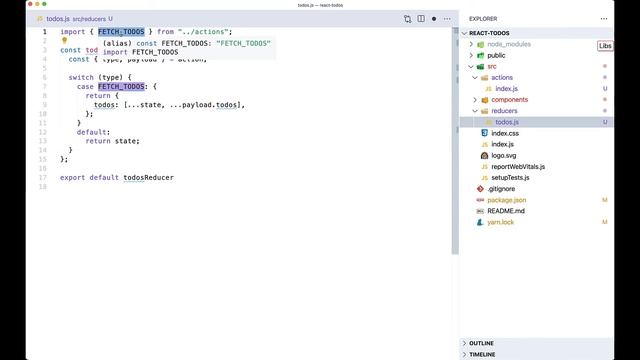The image size is (640, 360).
Task: Click the README.md file icon
Action: tap(480, 211)
